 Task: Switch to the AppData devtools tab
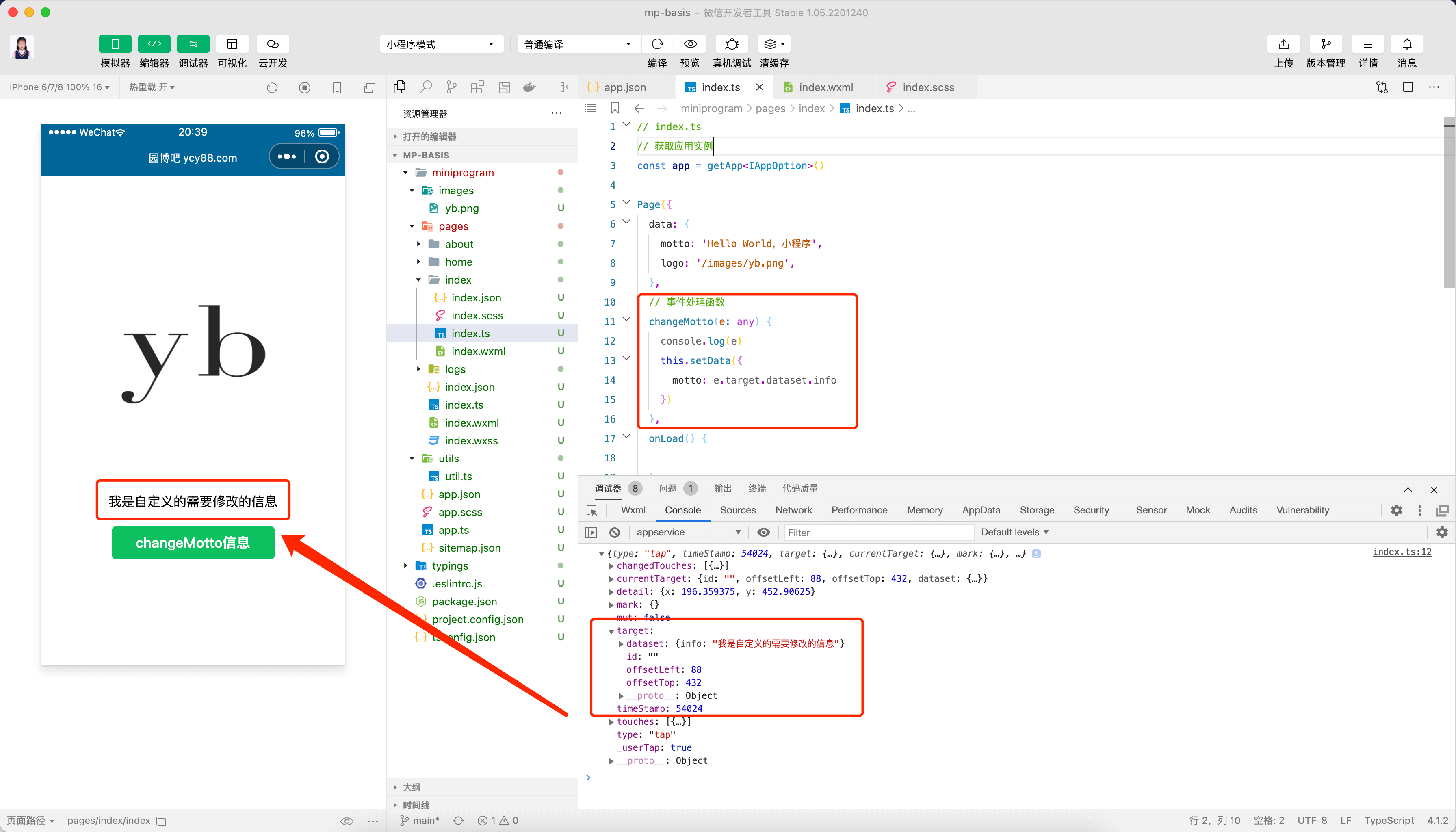pyautogui.click(x=981, y=510)
